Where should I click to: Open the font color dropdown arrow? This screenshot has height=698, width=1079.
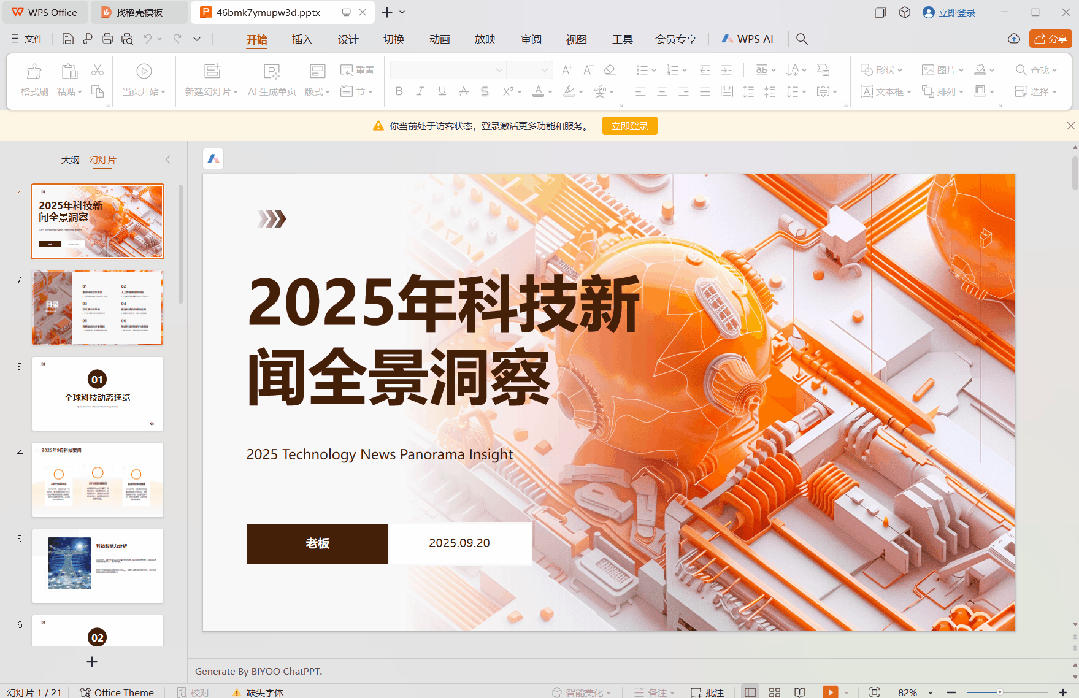[x=549, y=91]
